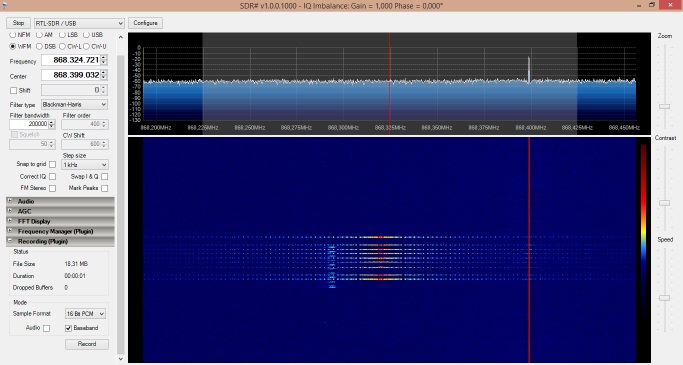Collapse the Recording (Plugin) section
Viewport: 683px width, 365px height.
60,241
